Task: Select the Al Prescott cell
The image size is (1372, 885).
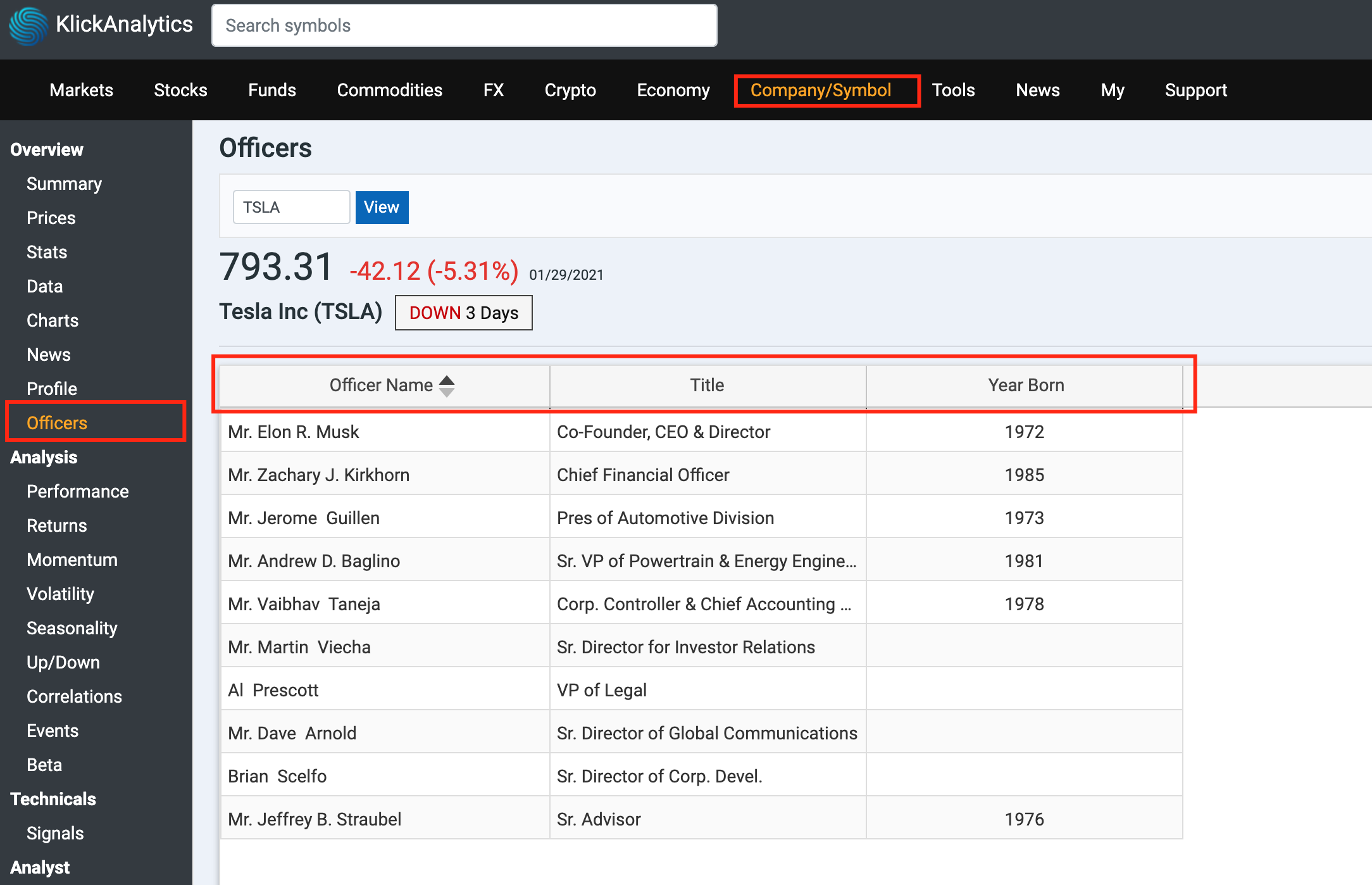Action: (385, 690)
